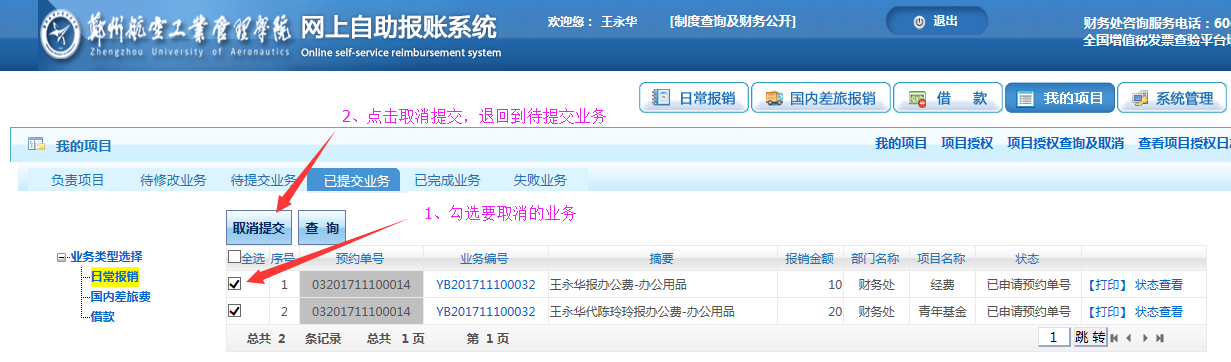1231x362 pixels.
Task: Select 国内差旅费 in the business type tree
Action: click(x=120, y=296)
